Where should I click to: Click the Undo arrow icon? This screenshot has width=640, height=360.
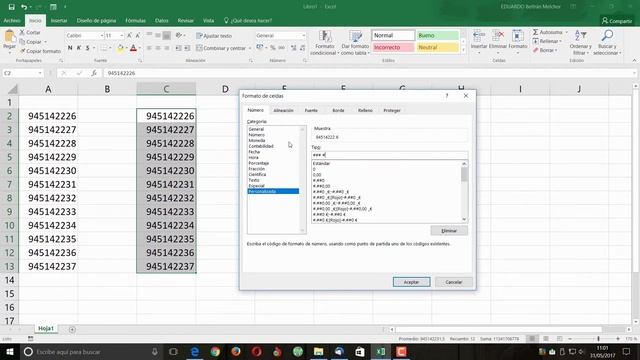click(24, 7)
